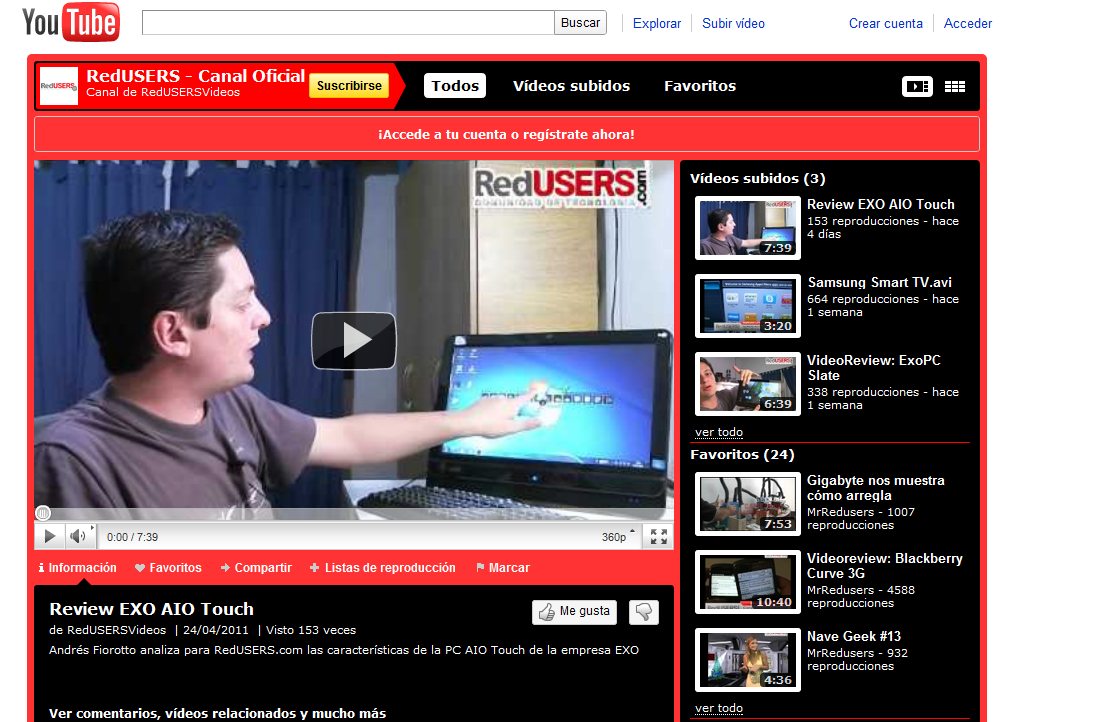This screenshot has height=722, width=1102.
Task: Switch to grid view layout icon
Action: [954, 86]
